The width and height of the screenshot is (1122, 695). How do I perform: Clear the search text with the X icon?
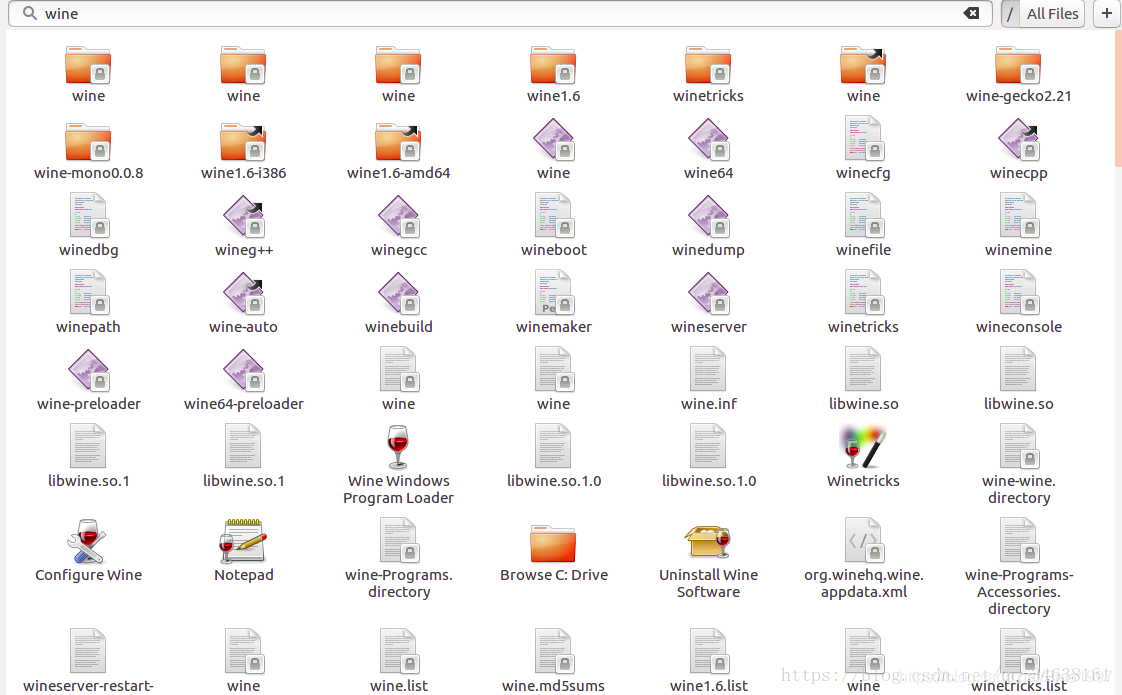point(971,13)
